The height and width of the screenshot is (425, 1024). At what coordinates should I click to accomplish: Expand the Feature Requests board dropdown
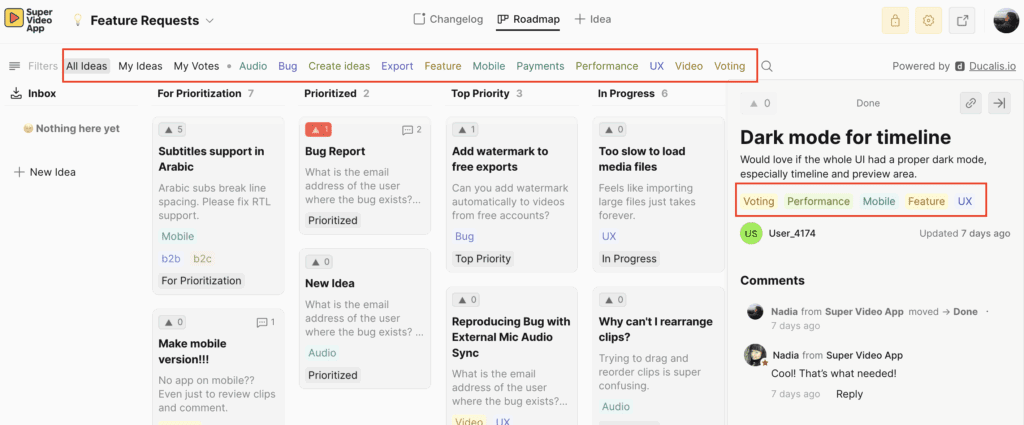pos(210,20)
